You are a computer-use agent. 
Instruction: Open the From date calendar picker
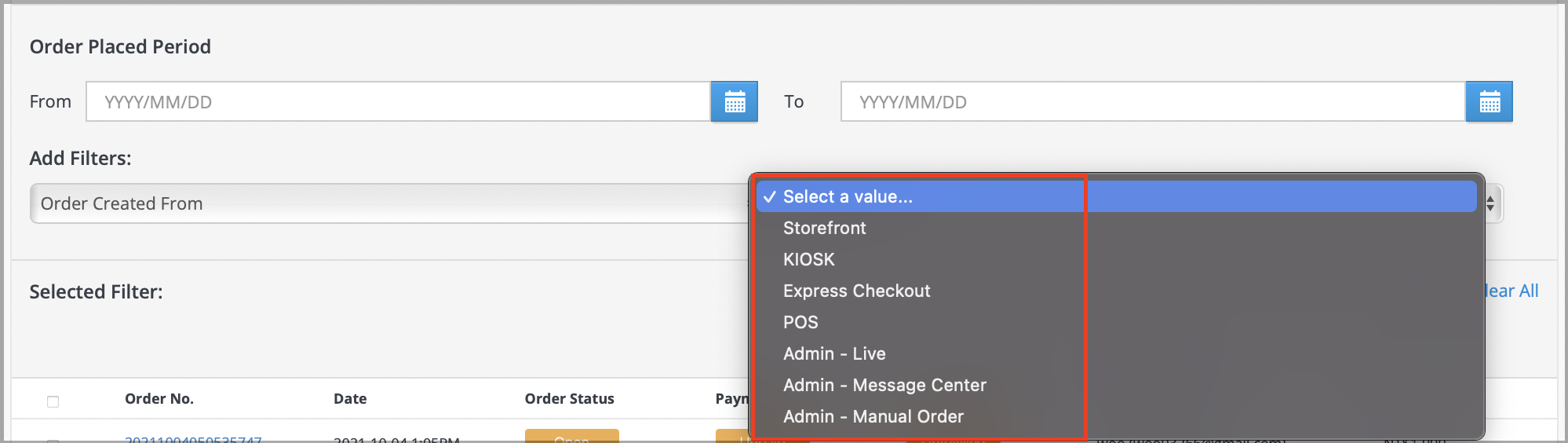click(x=735, y=101)
